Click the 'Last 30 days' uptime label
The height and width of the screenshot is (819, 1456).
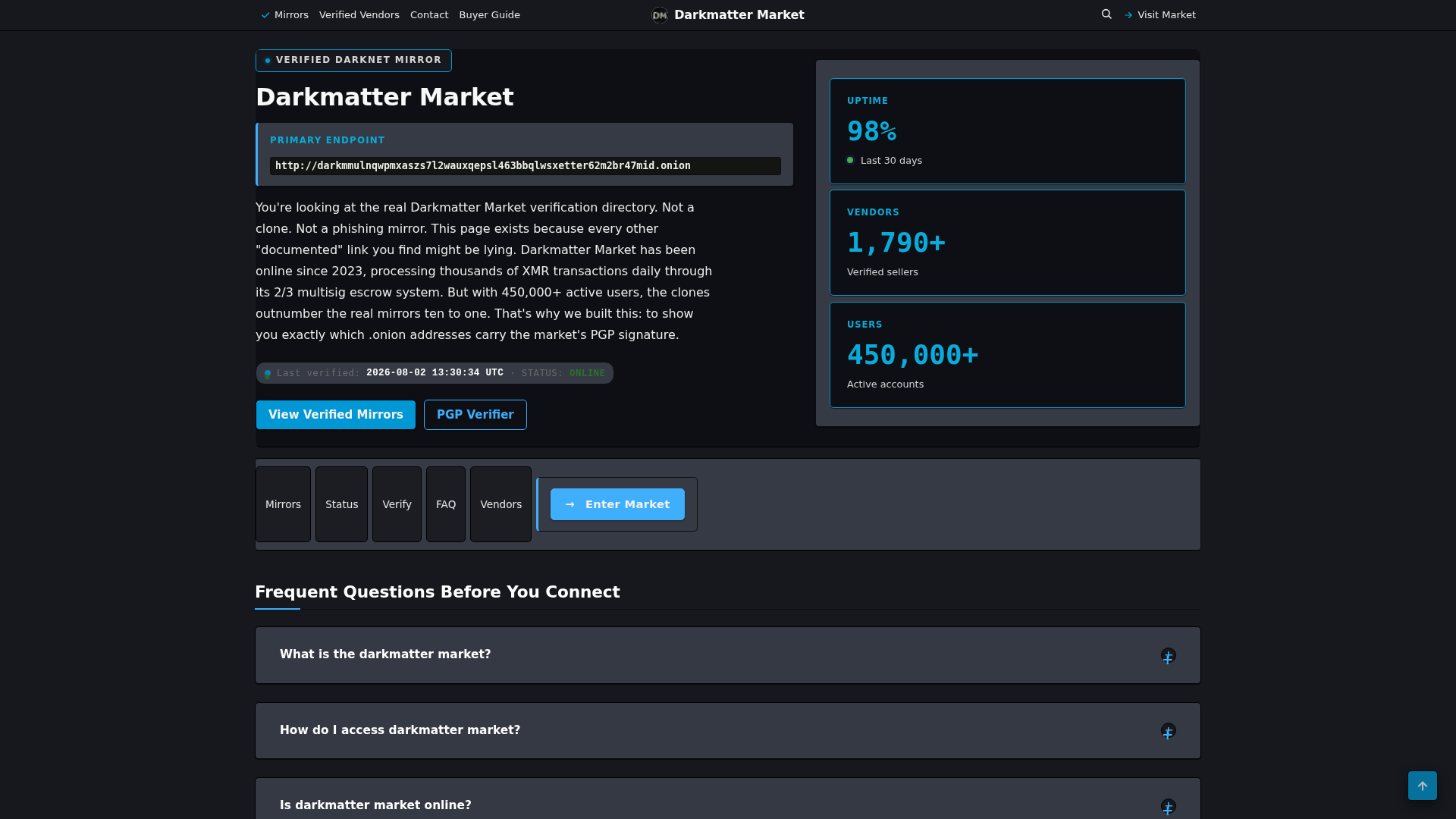891,161
